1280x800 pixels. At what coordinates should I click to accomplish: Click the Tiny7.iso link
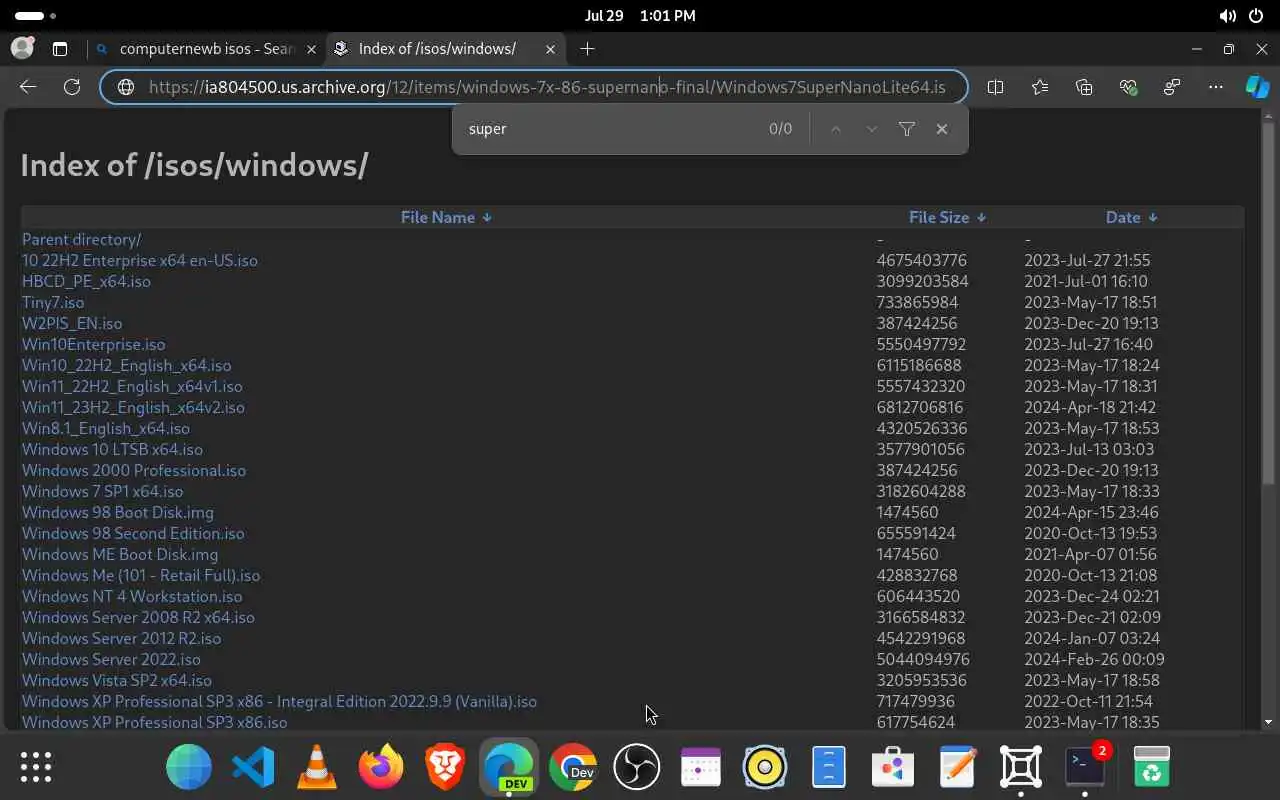(x=53, y=302)
